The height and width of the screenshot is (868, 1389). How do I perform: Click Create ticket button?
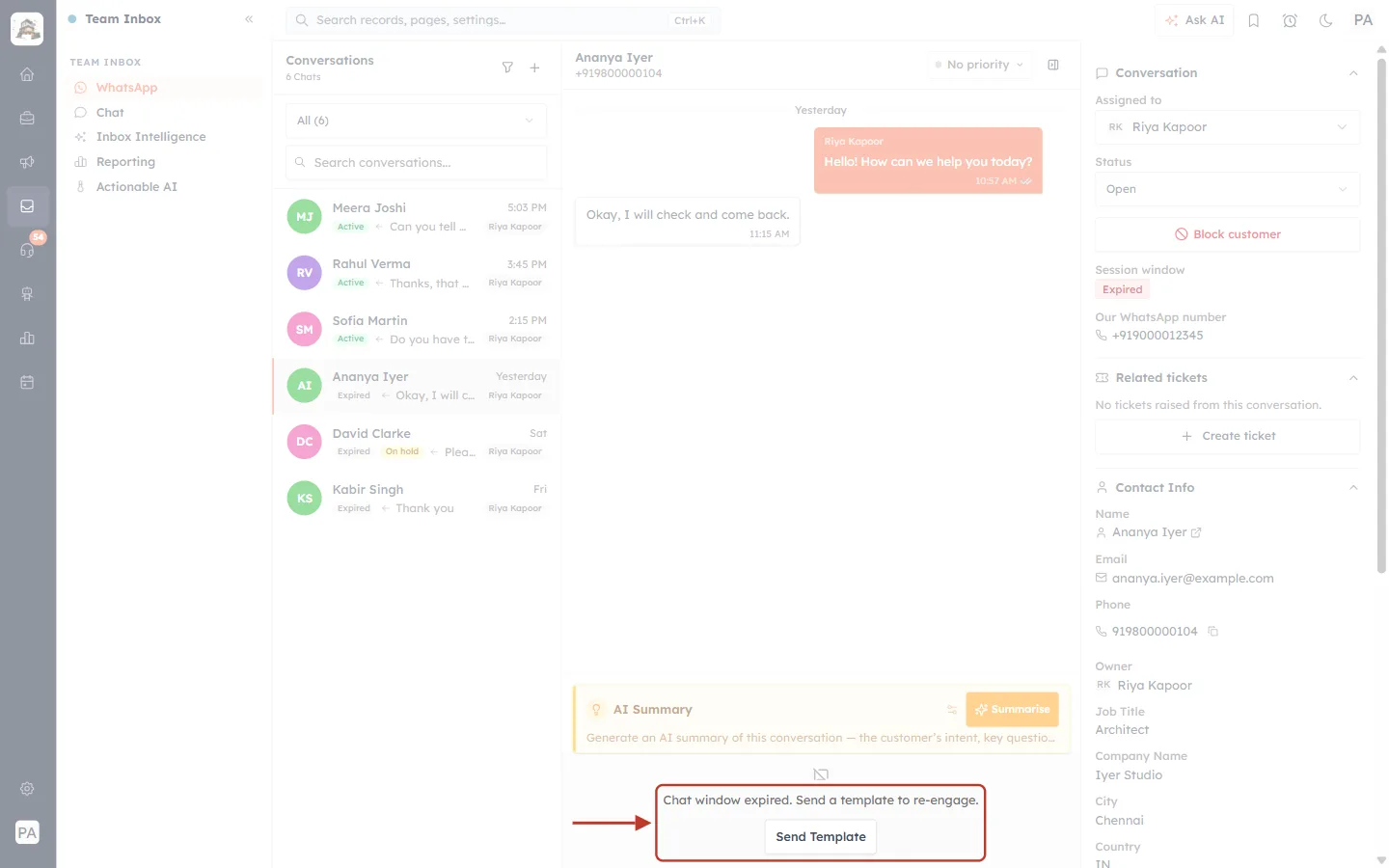point(1228,436)
